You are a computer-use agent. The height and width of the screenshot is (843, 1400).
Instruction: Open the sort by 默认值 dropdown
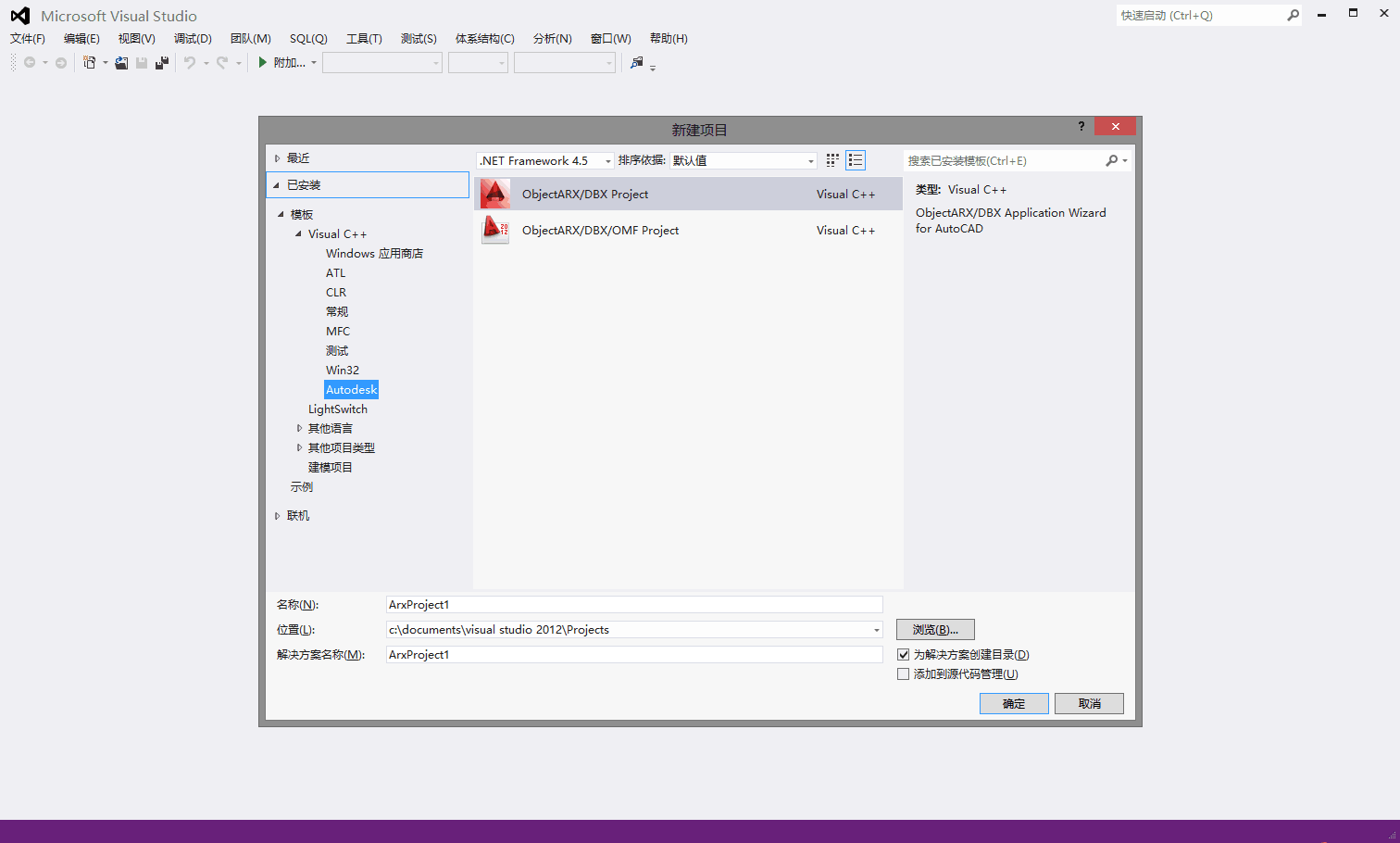coord(744,160)
